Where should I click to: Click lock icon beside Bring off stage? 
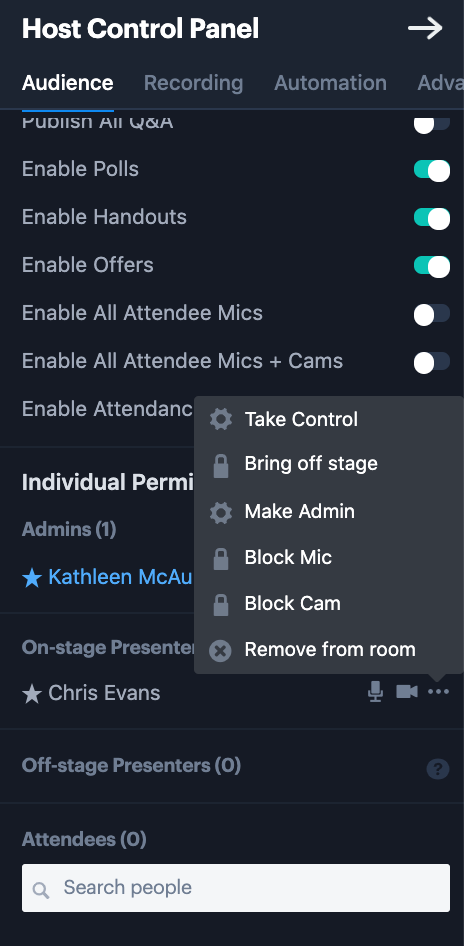pos(221,465)
